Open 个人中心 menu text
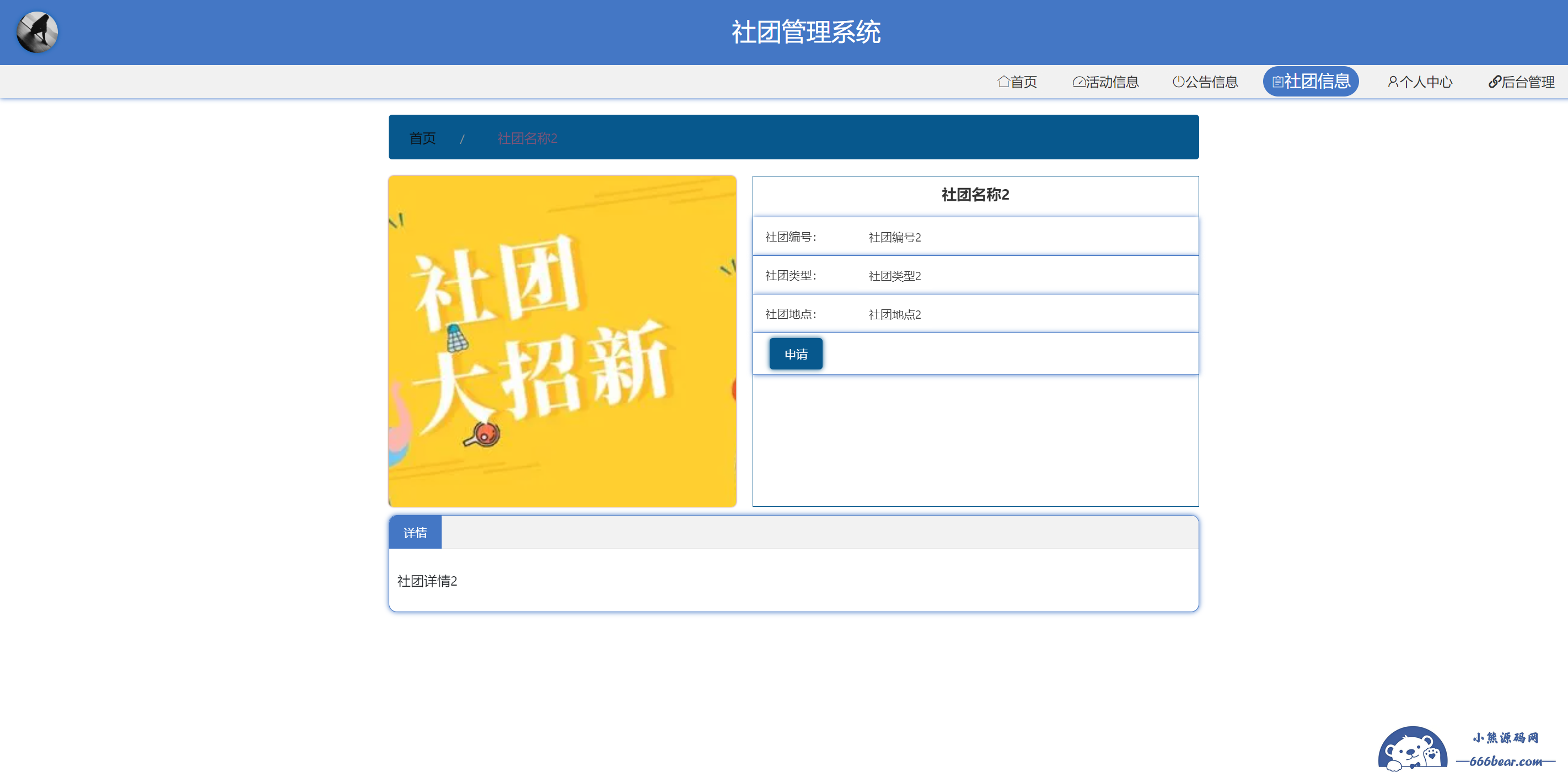 [x=1426, y=82]
